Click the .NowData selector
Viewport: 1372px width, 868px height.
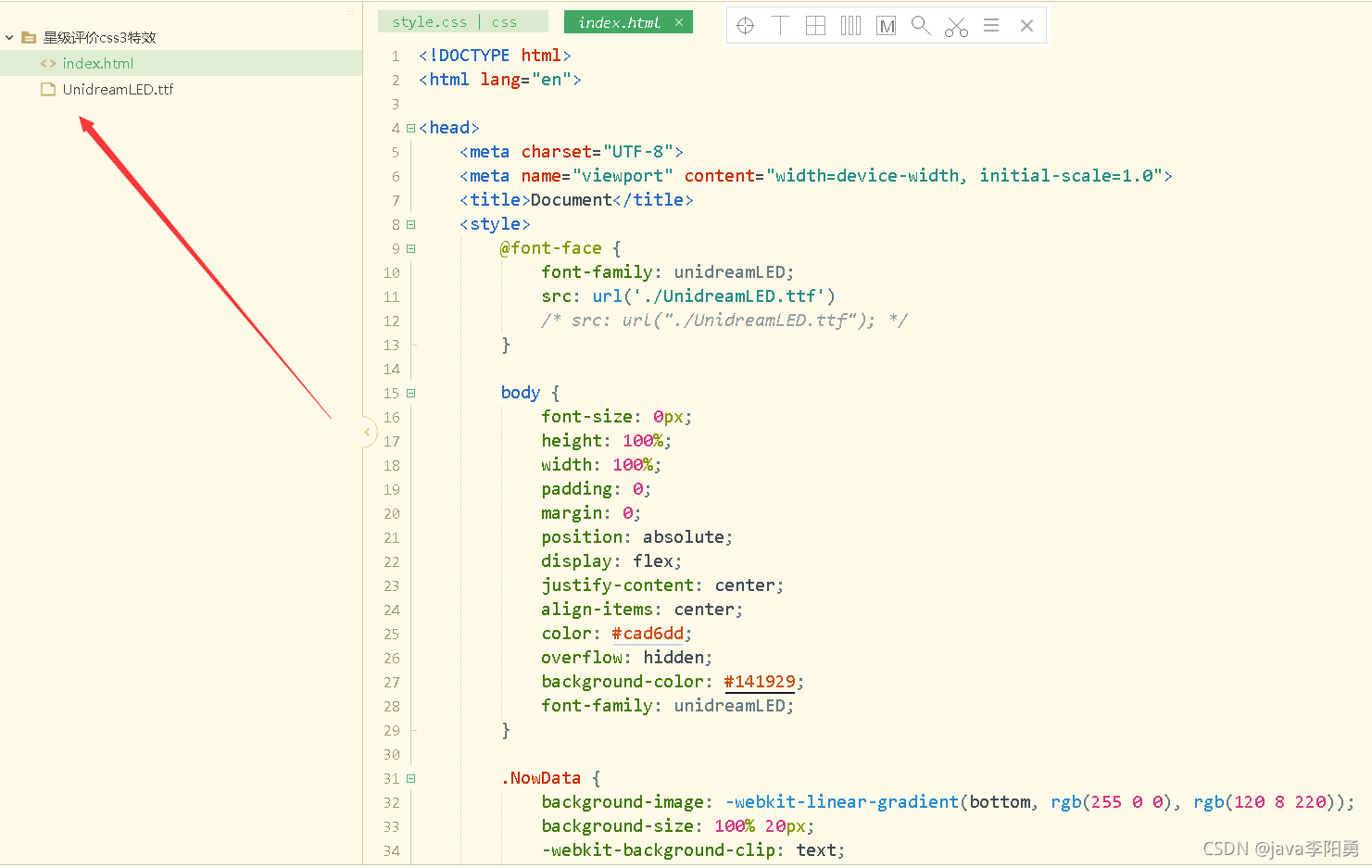point(541,778)
